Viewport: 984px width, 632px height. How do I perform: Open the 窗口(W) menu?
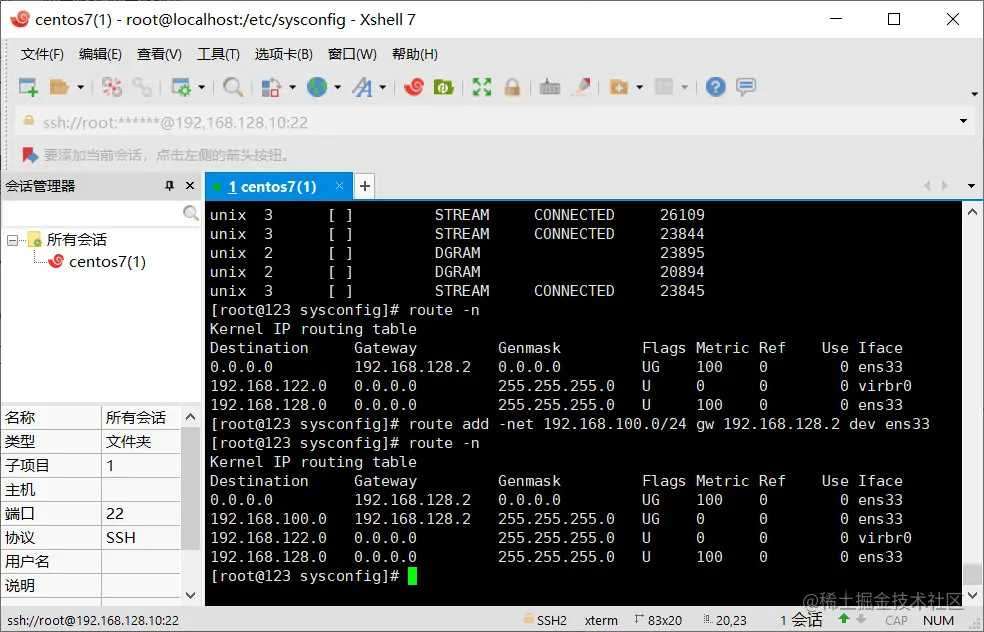(x=352, y=54)
